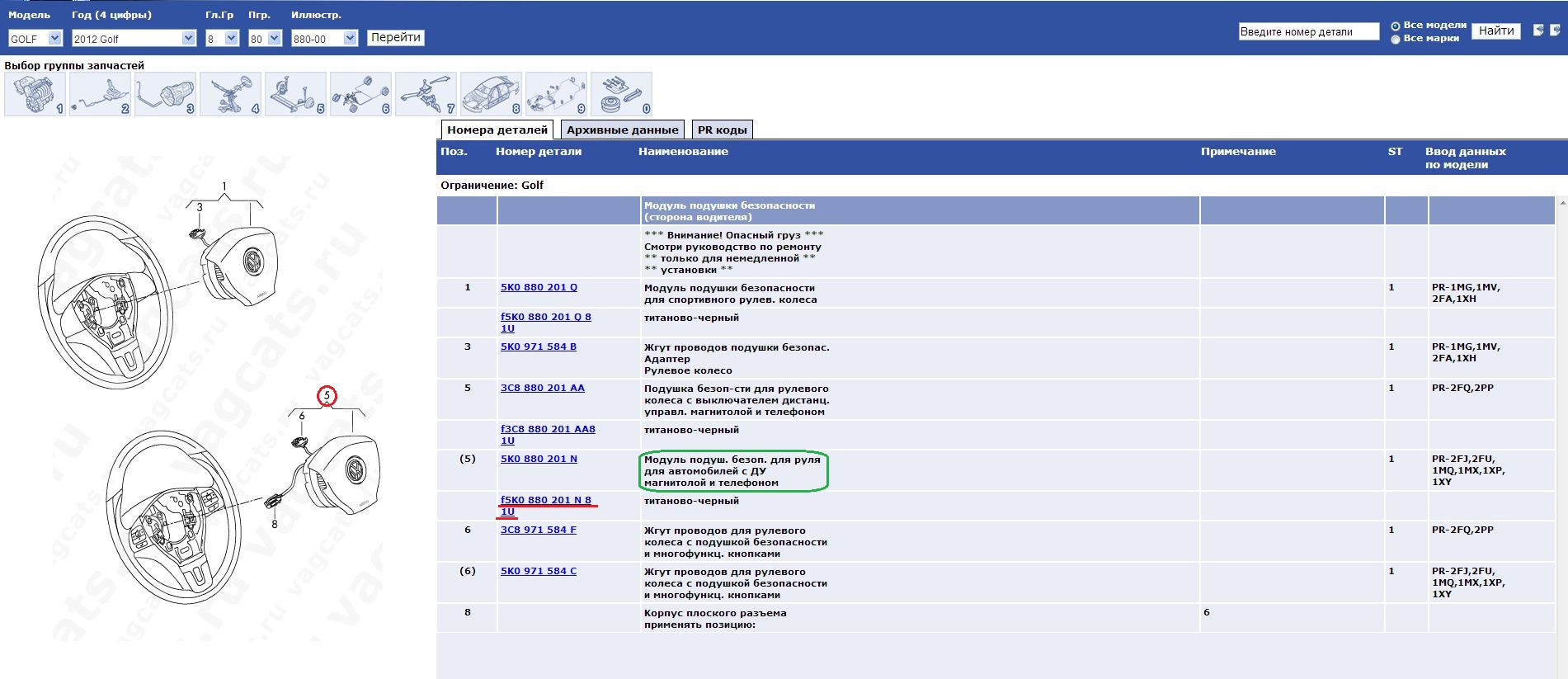Click the part number search field
This screenshot has width=1568, height=679.
tap(1308, 32)
